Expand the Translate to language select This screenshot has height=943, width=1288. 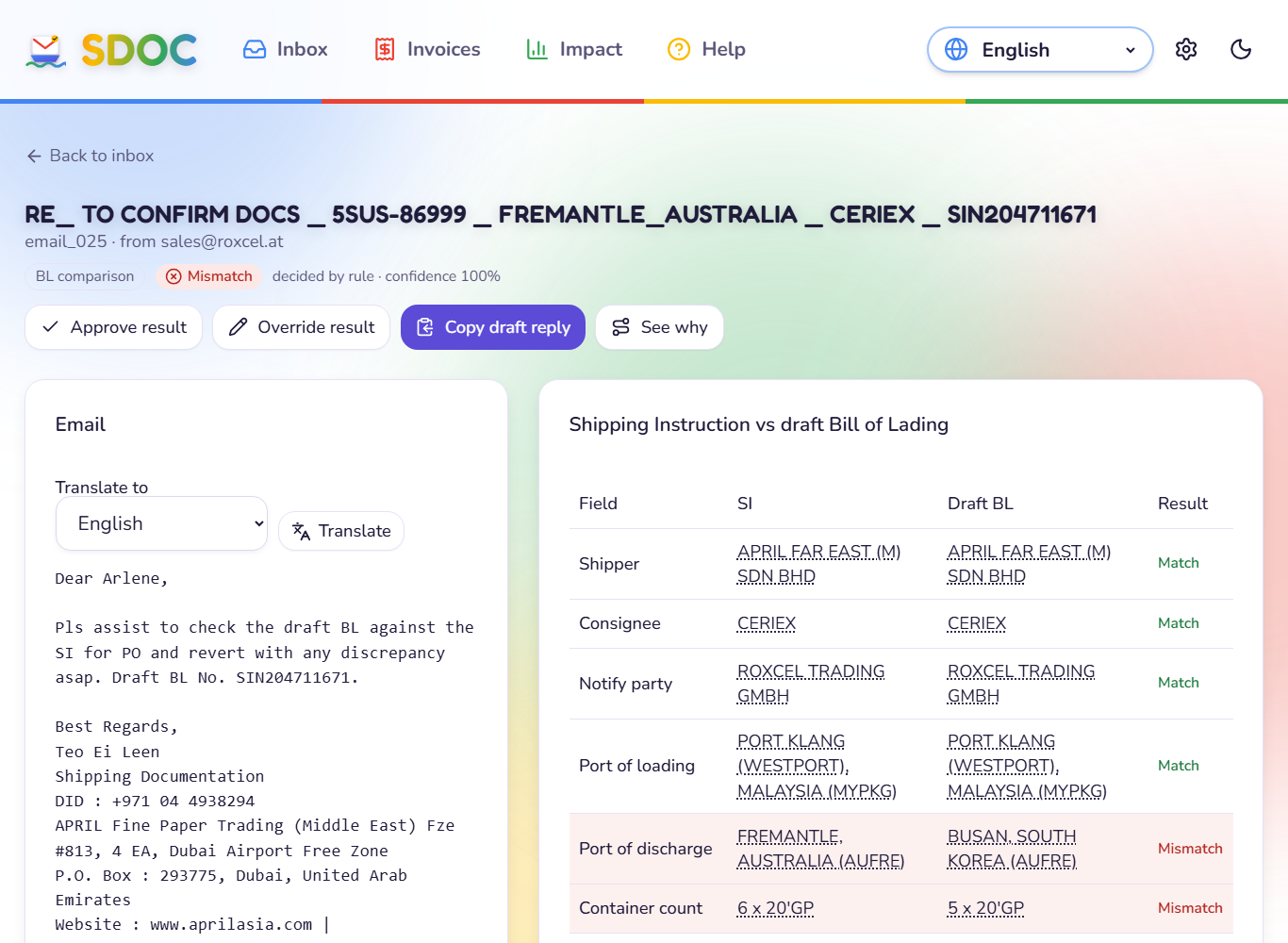161,523
